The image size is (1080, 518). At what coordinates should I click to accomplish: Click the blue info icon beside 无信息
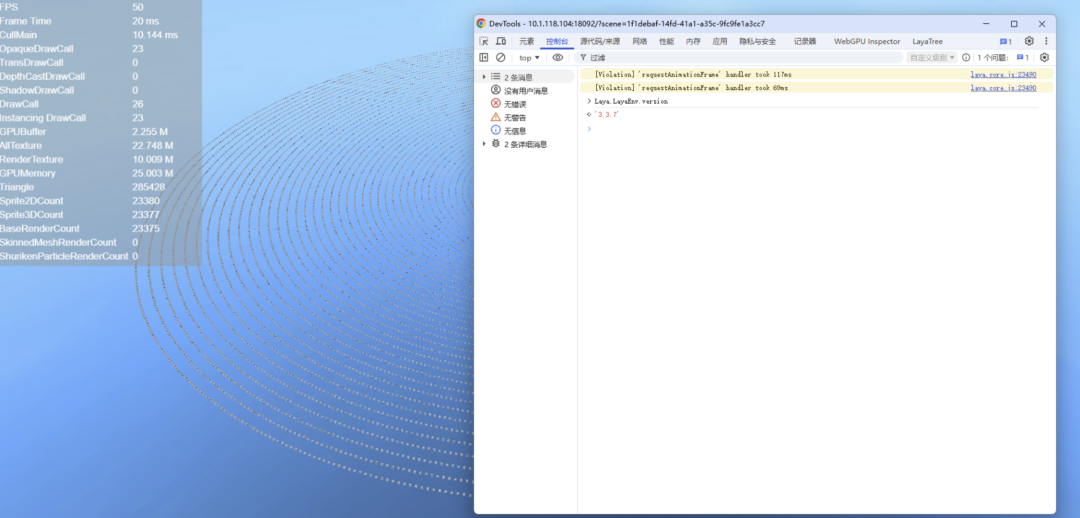click(x=495, y=130)
